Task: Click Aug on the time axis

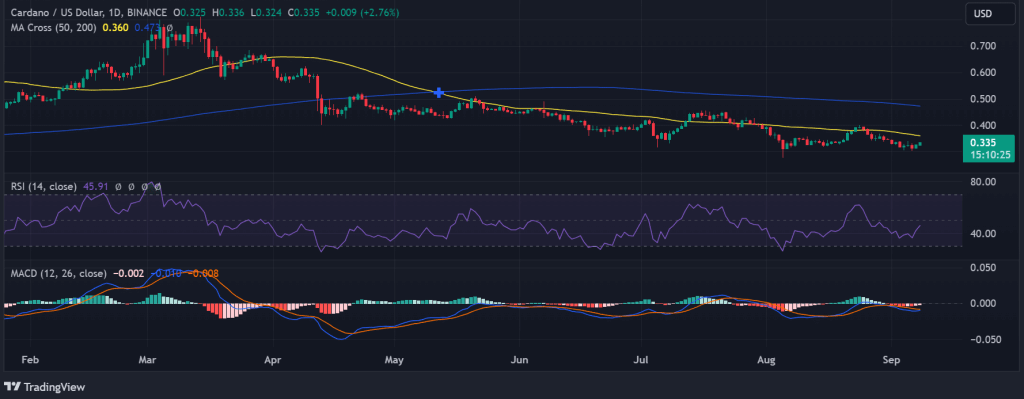Action: pos(767,359)
